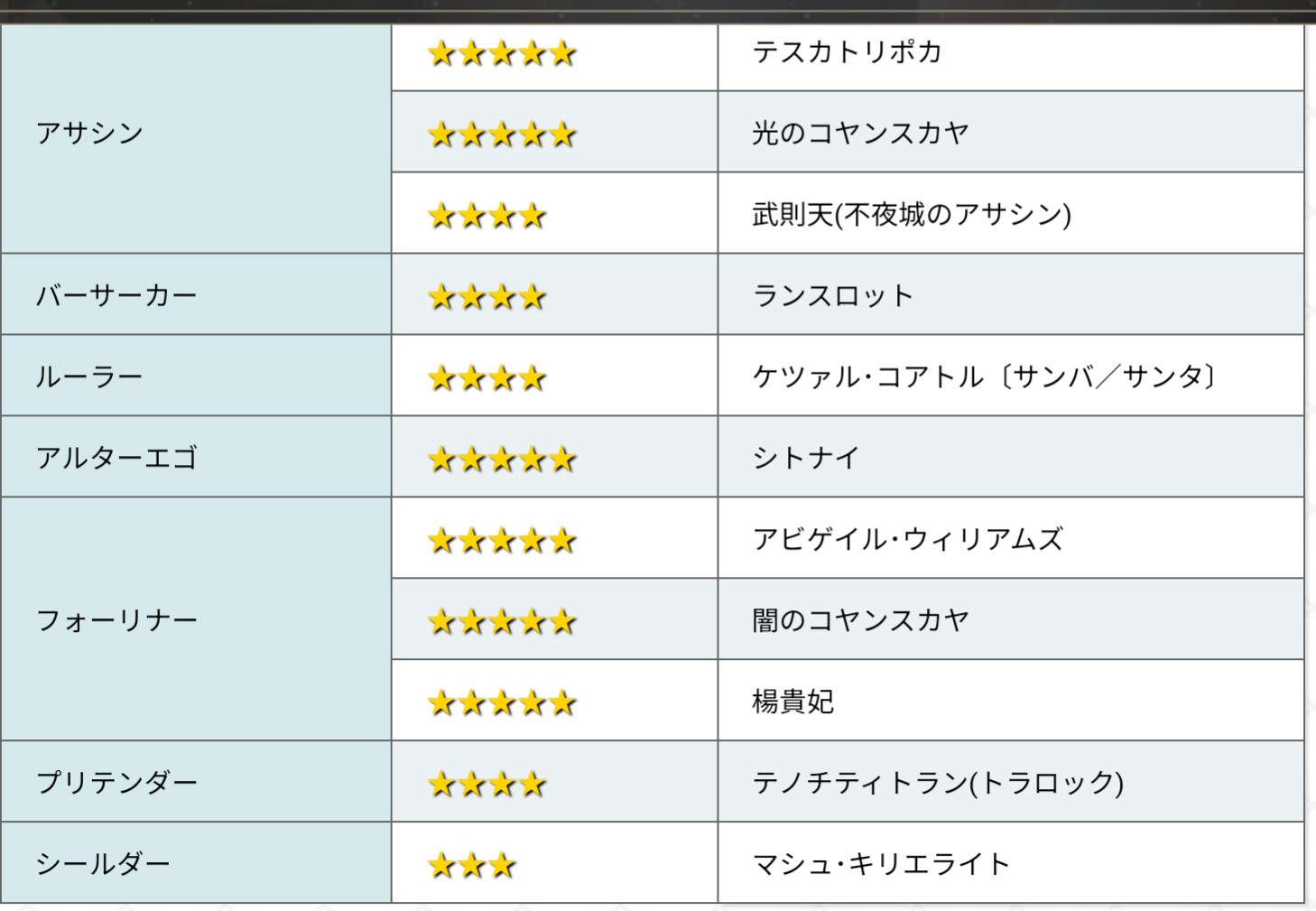Click the star rating for 光のコヤンスカヤ
The image size is (1316, 911).
(x=502, y=135)
